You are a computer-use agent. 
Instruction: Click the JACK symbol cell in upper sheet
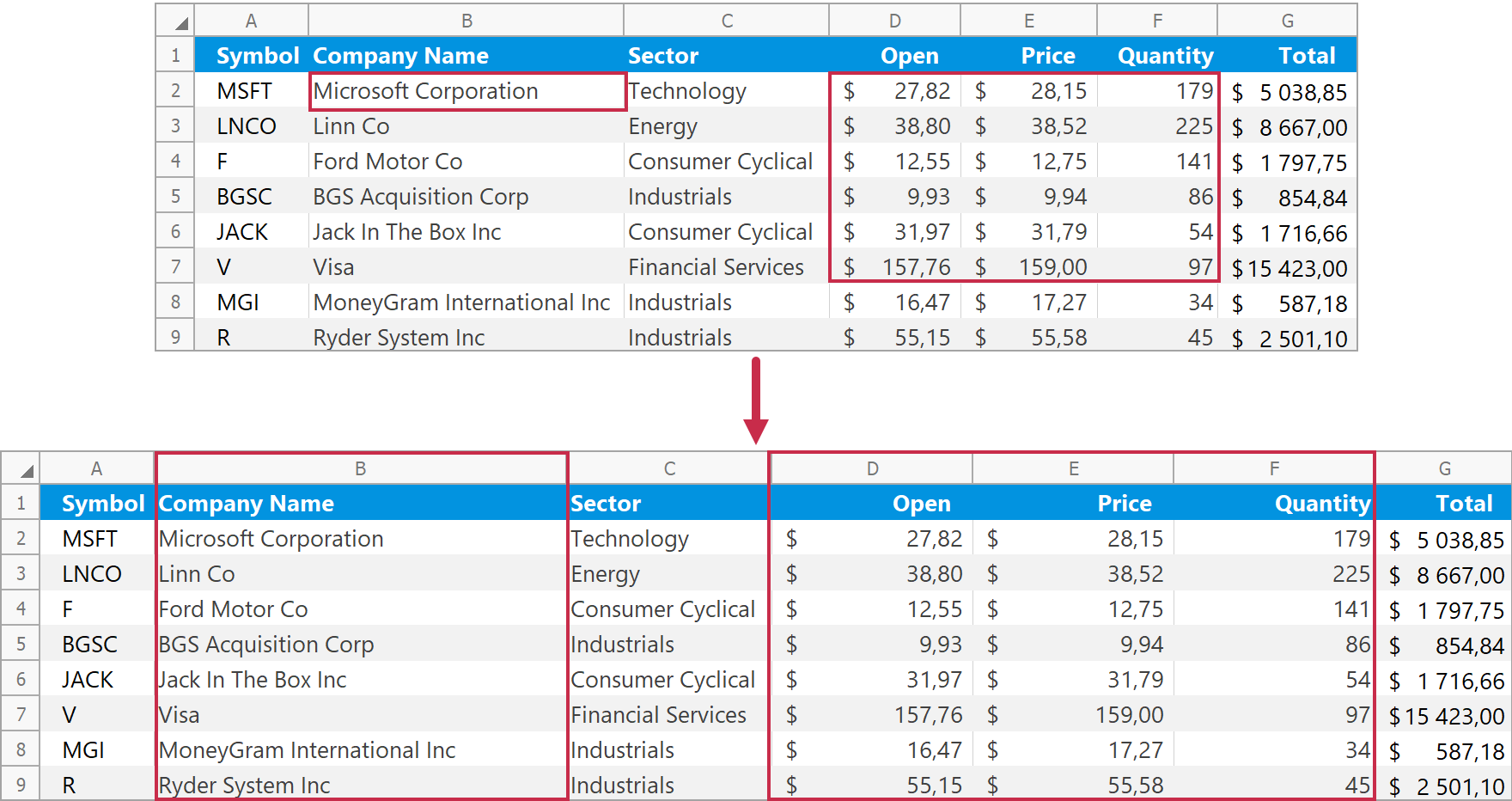pos(251,232)
